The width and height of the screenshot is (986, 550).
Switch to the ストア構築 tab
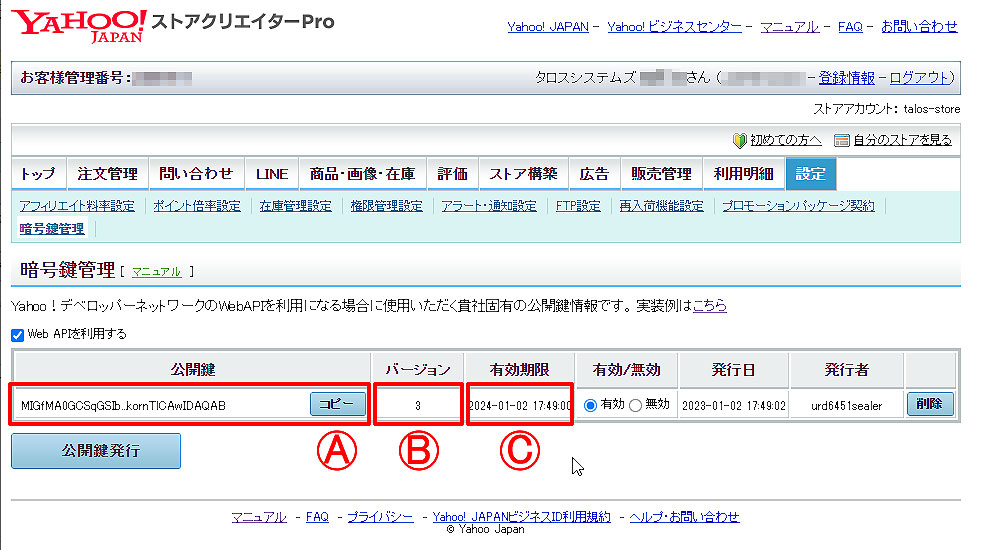[x=523, y=174]
